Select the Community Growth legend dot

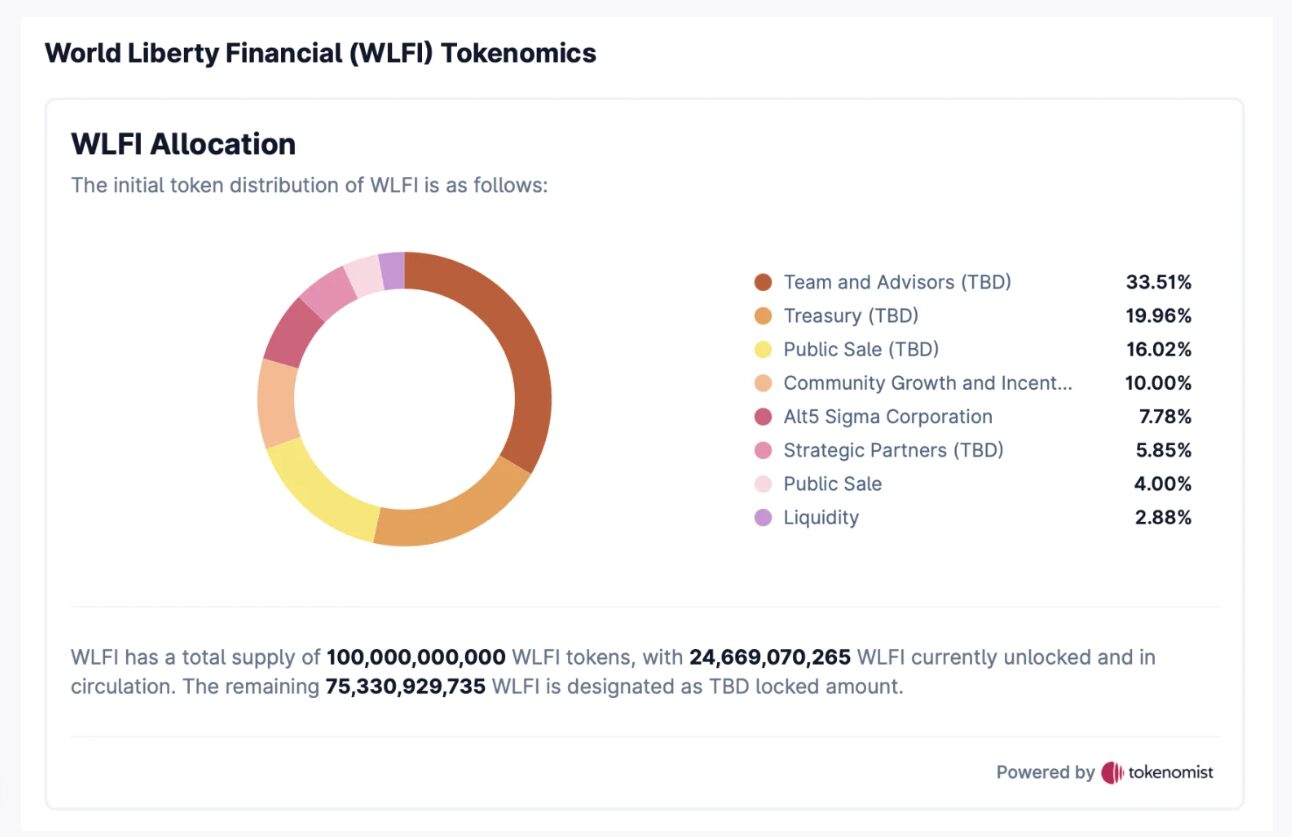pos(763,383)
